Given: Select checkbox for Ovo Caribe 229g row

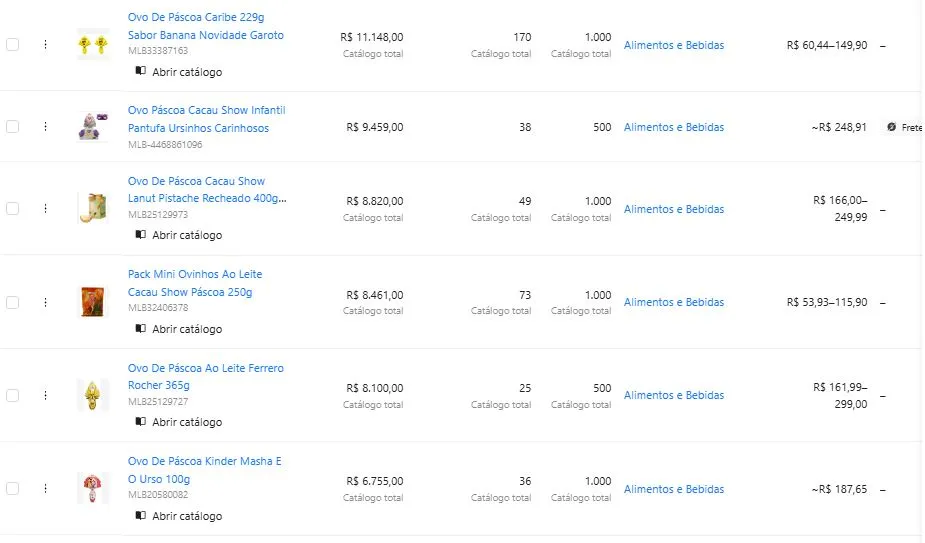Looking at the screenshot, I should click(x=12, y=45).
